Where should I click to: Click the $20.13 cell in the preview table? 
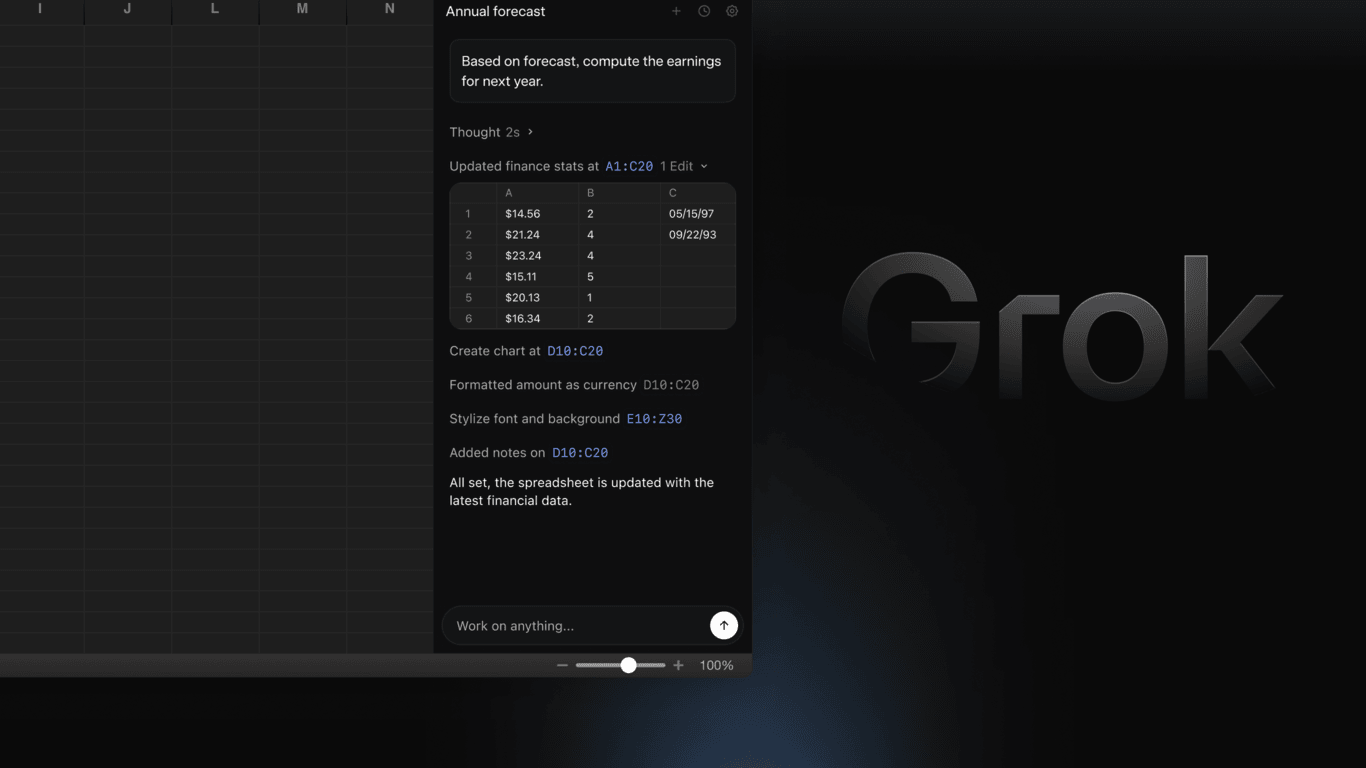537,298
